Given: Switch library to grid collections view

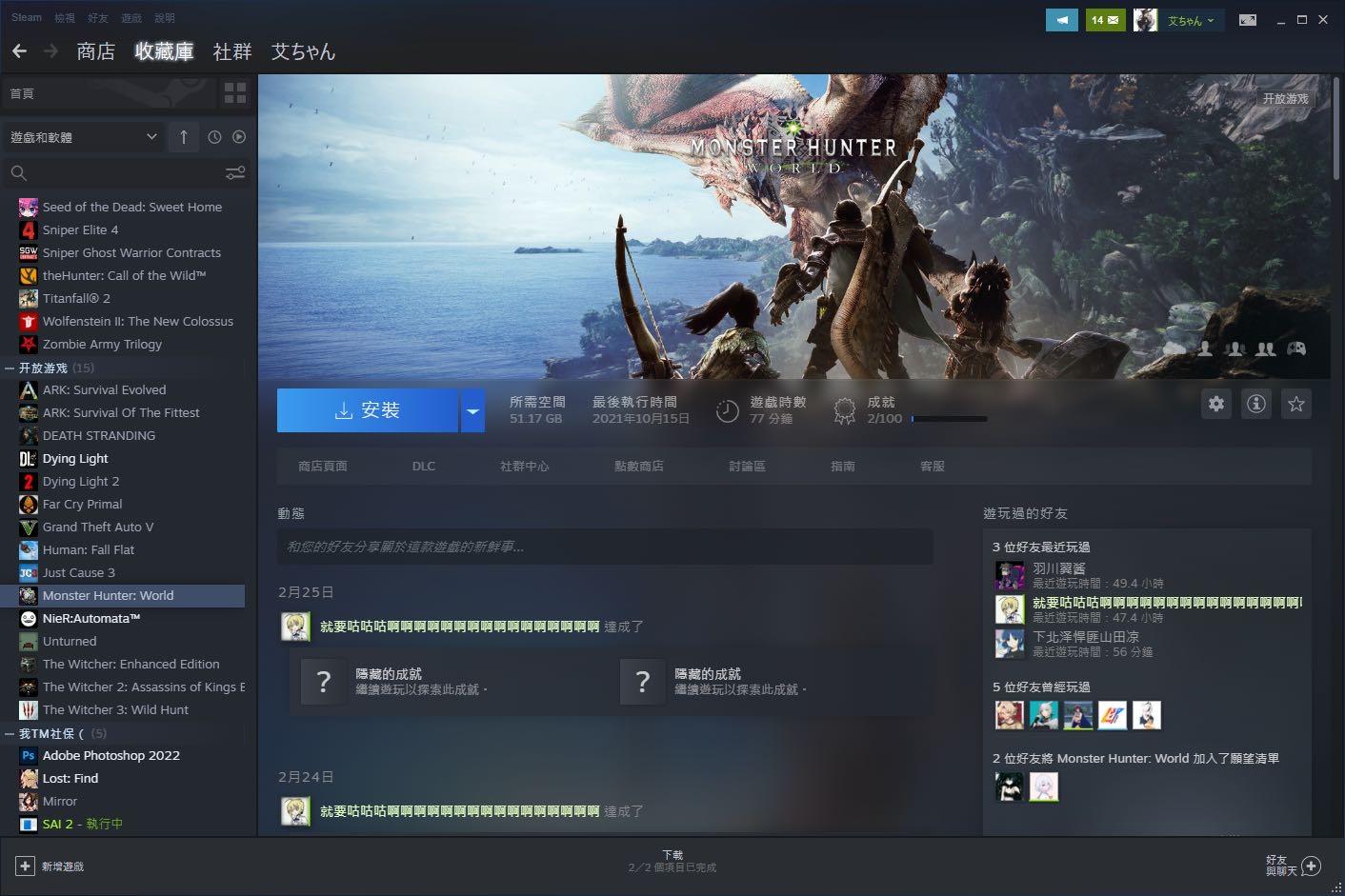Looking at the screenshot, I should click(234, 93).
